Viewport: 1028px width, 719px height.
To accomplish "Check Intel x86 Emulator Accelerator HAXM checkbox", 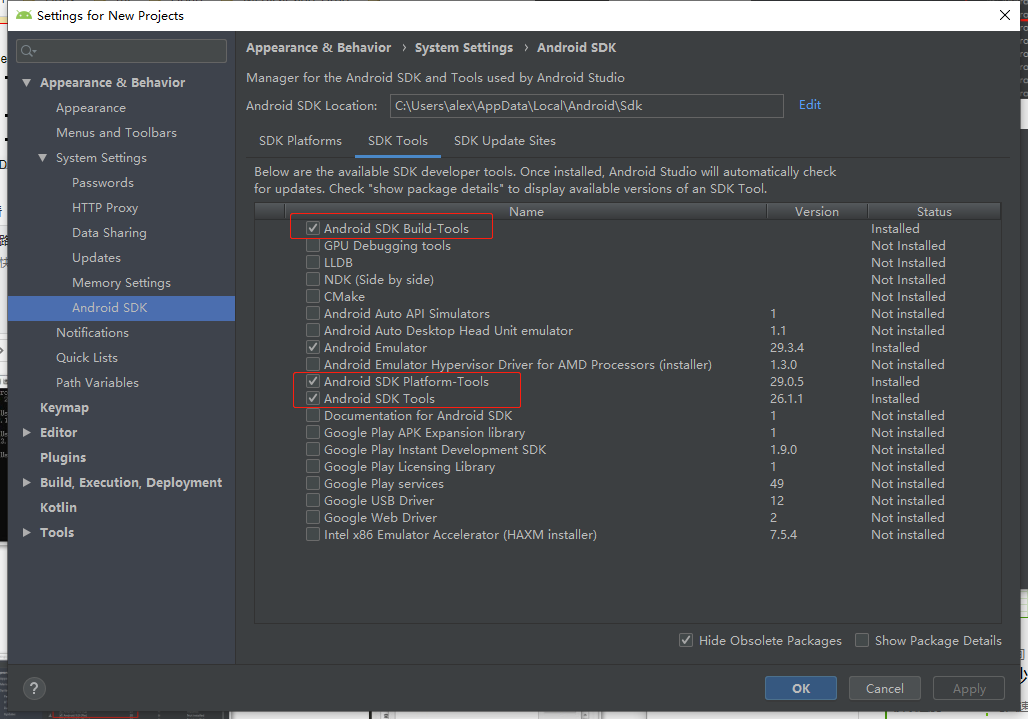I will pyautogui.click(x=313, y=535).
